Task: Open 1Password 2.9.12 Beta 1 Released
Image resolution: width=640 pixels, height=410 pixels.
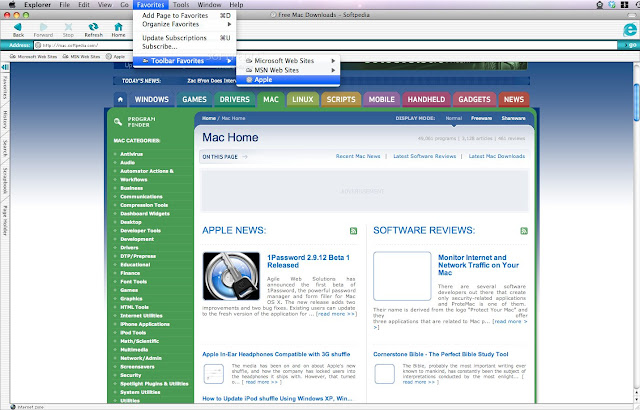Action: click(x=308, y=262)
